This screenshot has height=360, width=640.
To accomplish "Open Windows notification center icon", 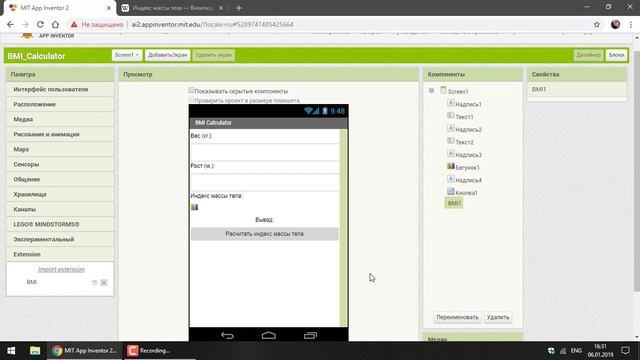I will tap(625, 351).
